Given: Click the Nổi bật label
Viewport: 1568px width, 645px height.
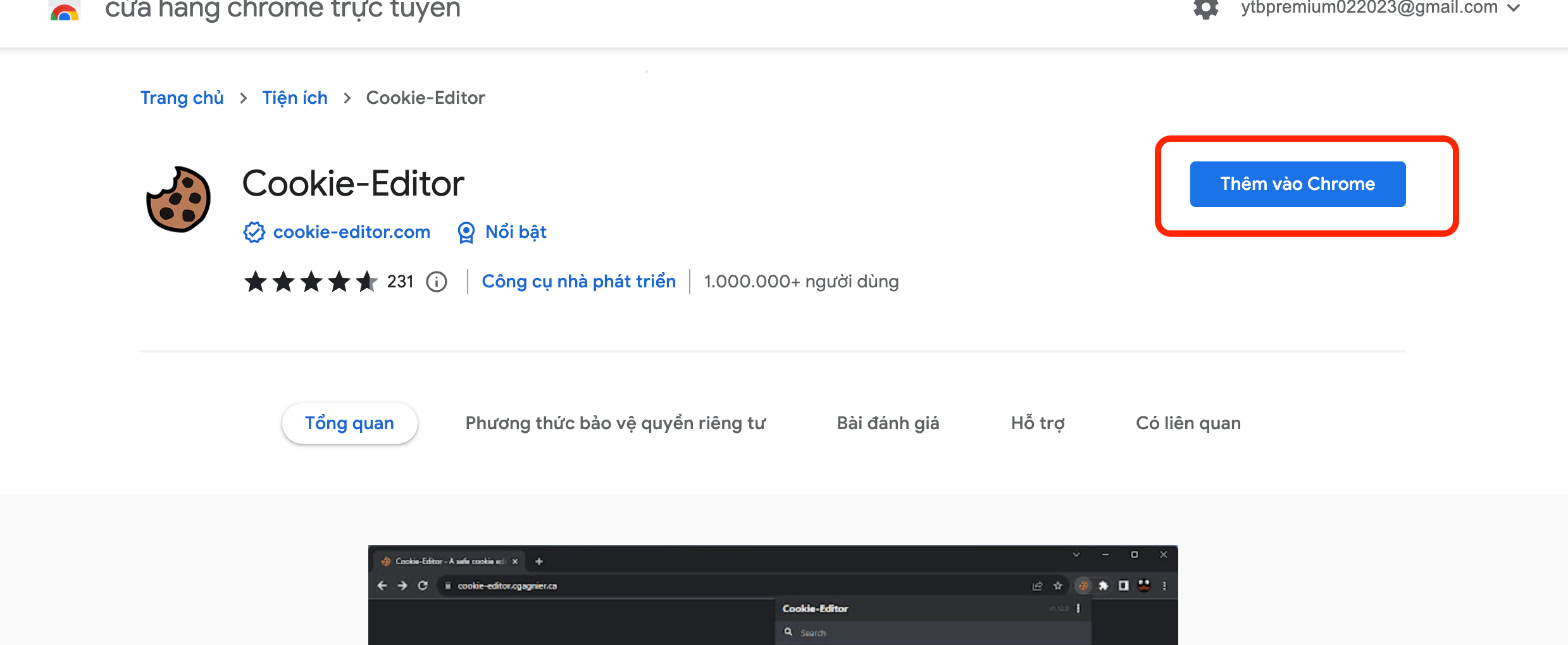Looking at the screenshot, I should pyautogui.click(x=516, y=232).
